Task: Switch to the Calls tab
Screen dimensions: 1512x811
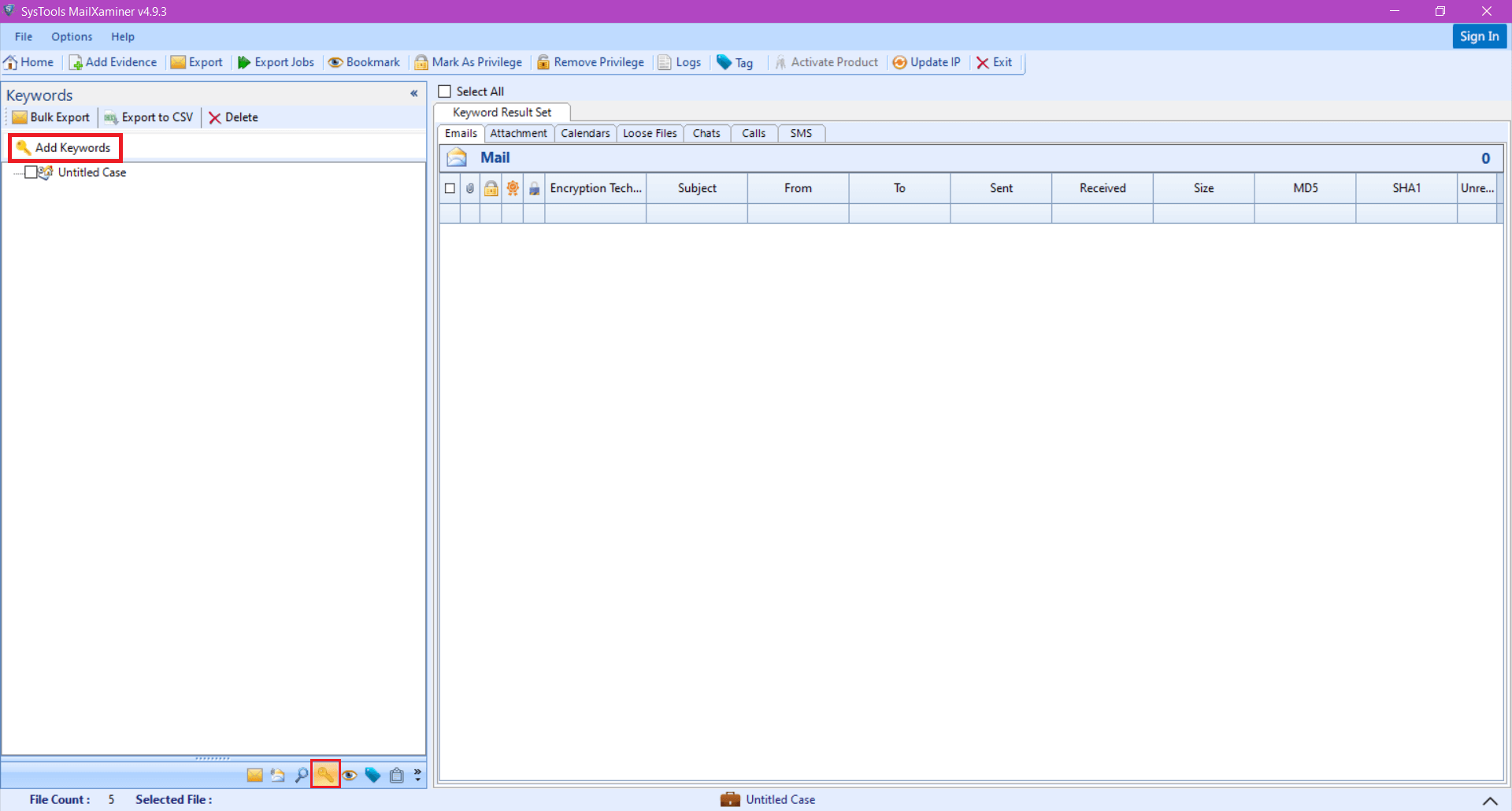Action: [754, 133]
